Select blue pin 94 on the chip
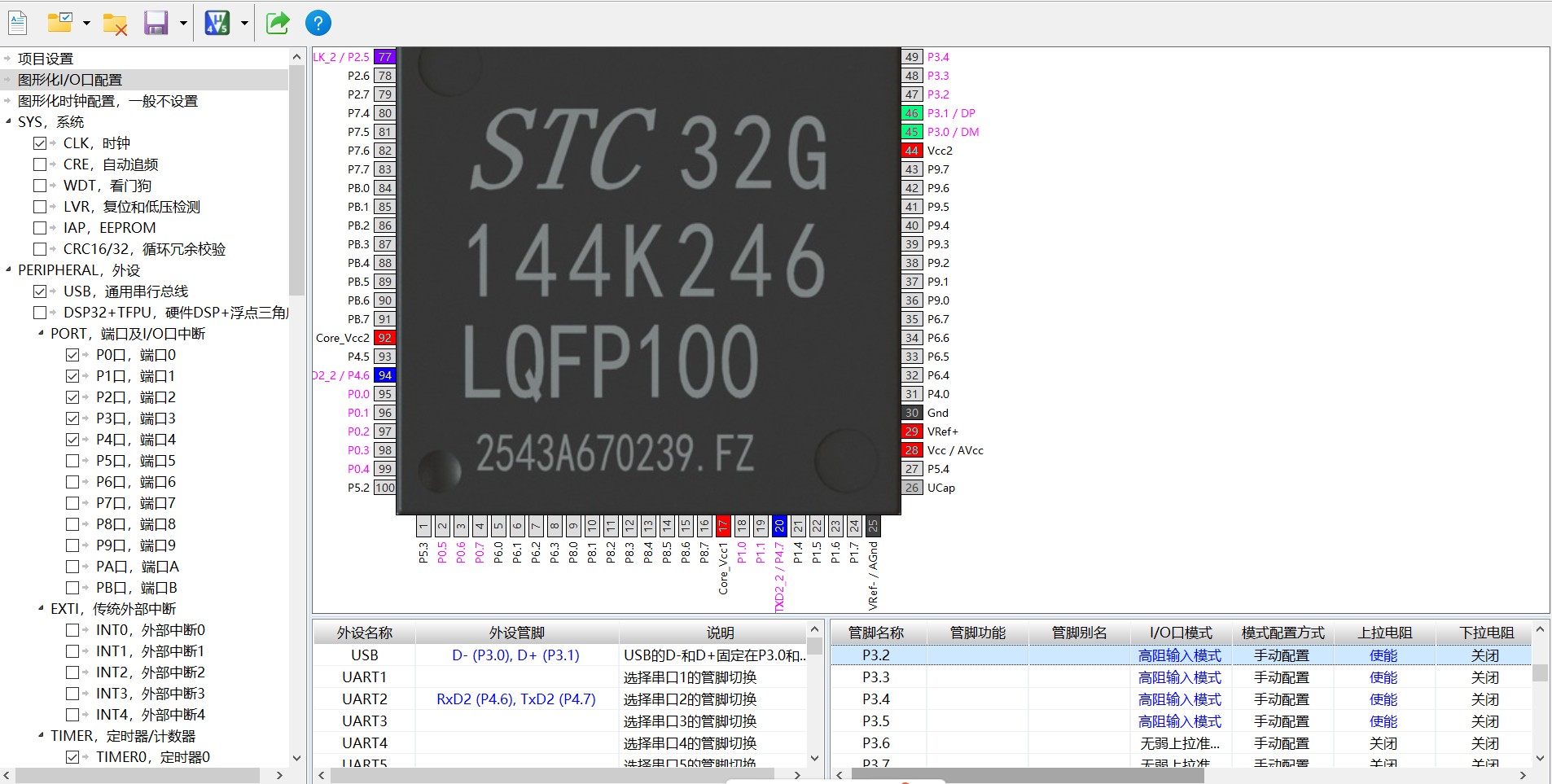1552x784 pixels. [x=385, y=375]
